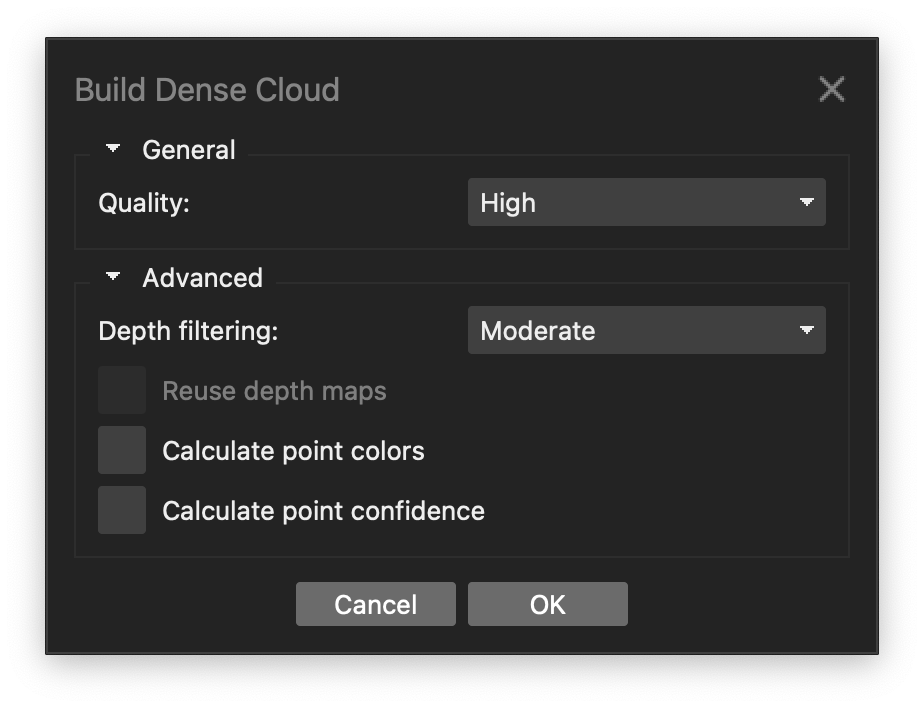Click the Quality: label

(144, 203)
